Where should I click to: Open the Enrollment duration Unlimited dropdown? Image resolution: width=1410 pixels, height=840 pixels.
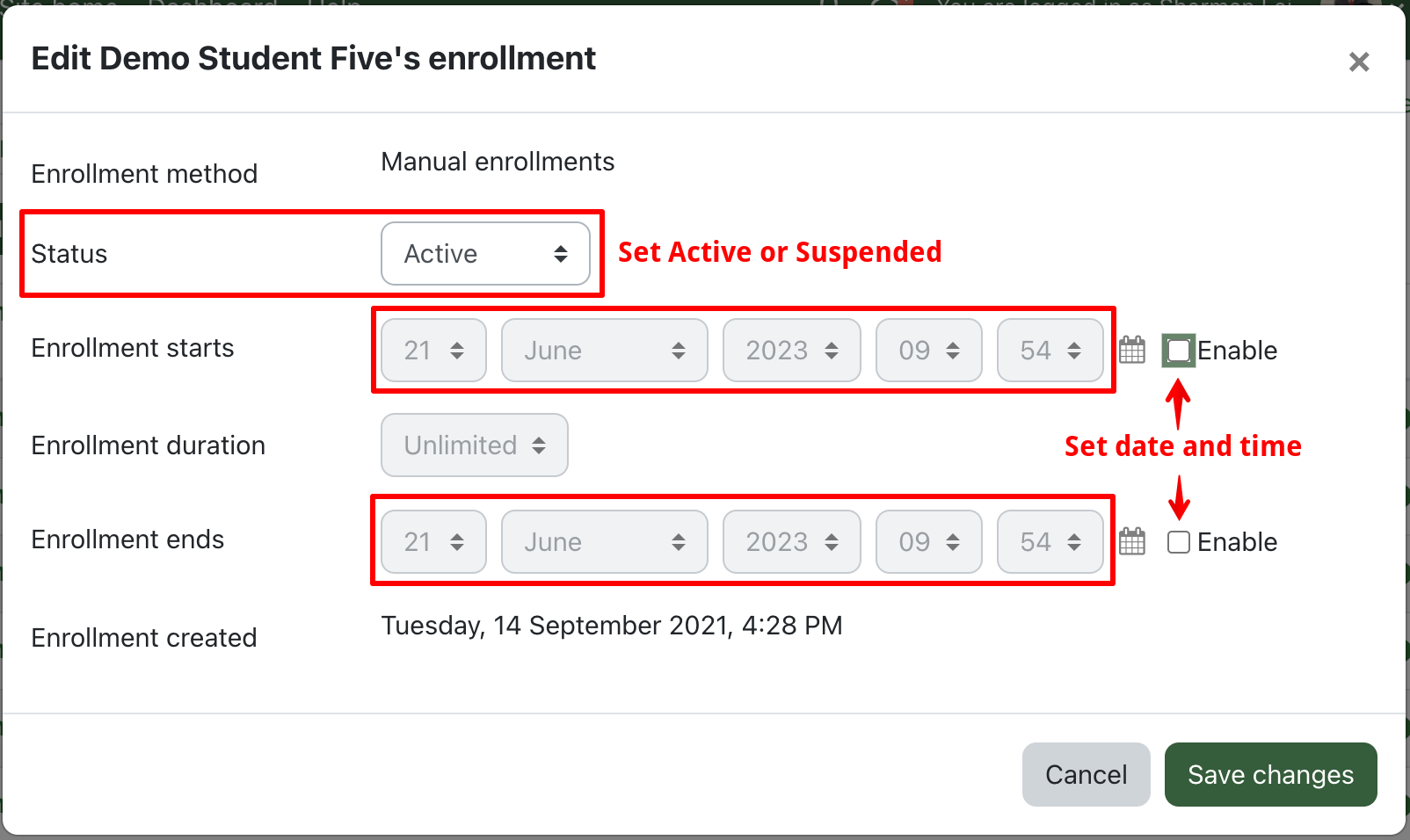pyautogui.click(x=475, y=445)
